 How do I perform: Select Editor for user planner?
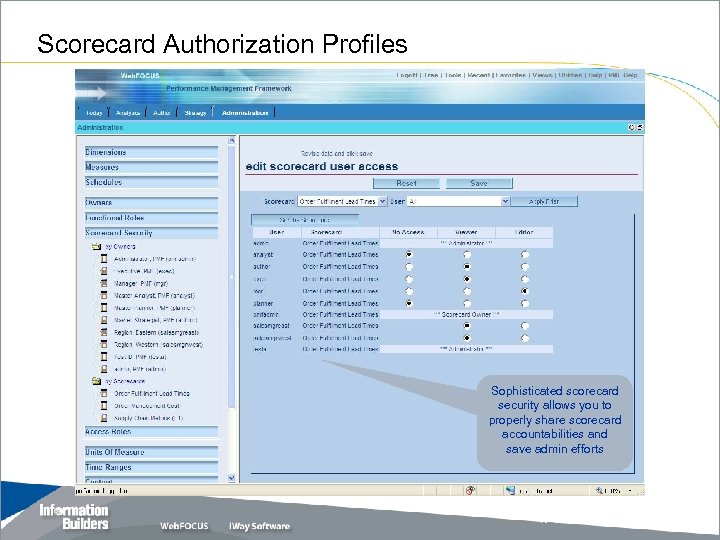click(x=525, y=304)
